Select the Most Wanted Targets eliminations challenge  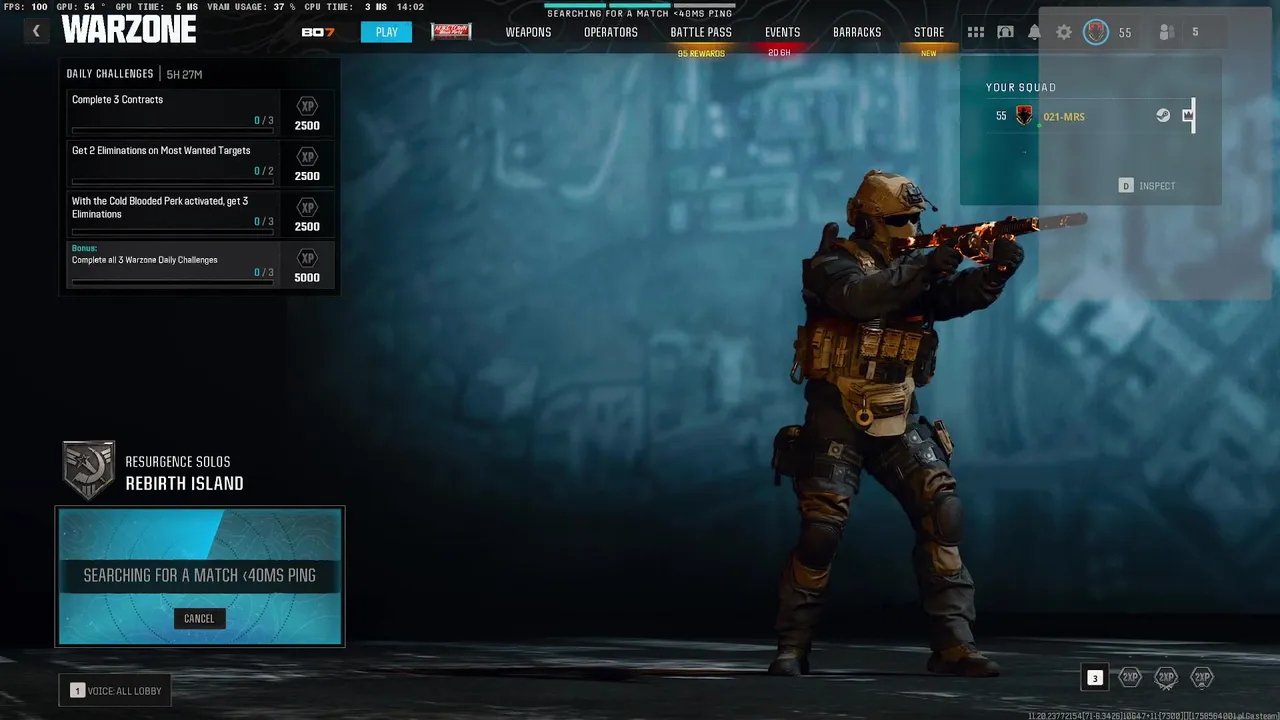coord(200,163)
